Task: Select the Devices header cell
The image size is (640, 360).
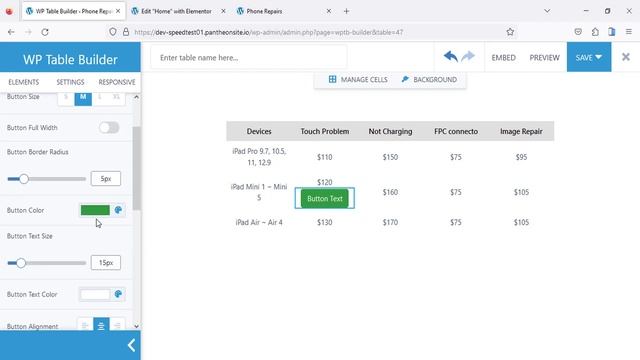Action: coord(259,131)
